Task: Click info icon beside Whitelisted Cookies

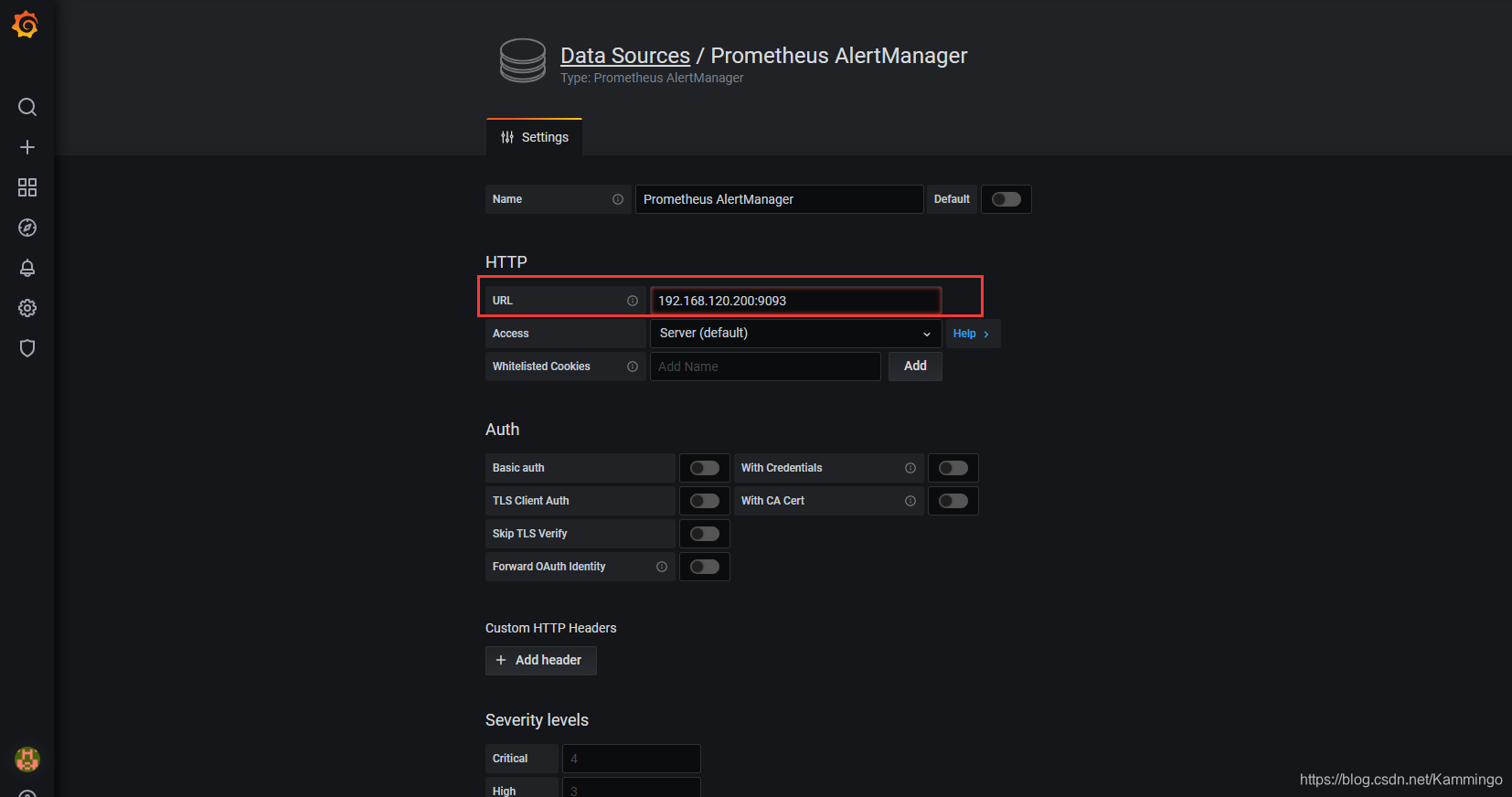Action: pyautogui.click(x=633, y=367)
